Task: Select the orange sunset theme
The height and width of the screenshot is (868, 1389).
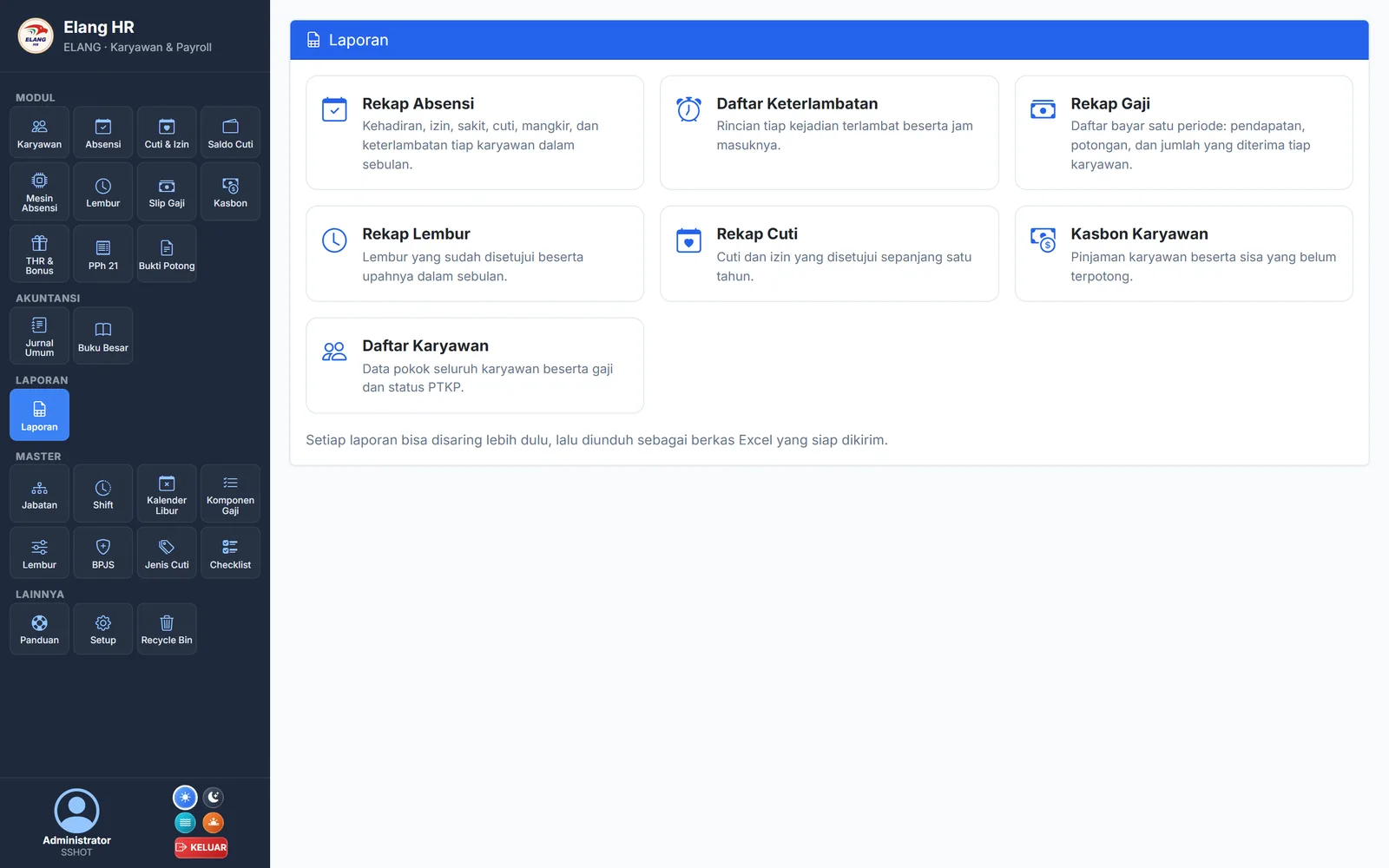Action: click(214, 822)
